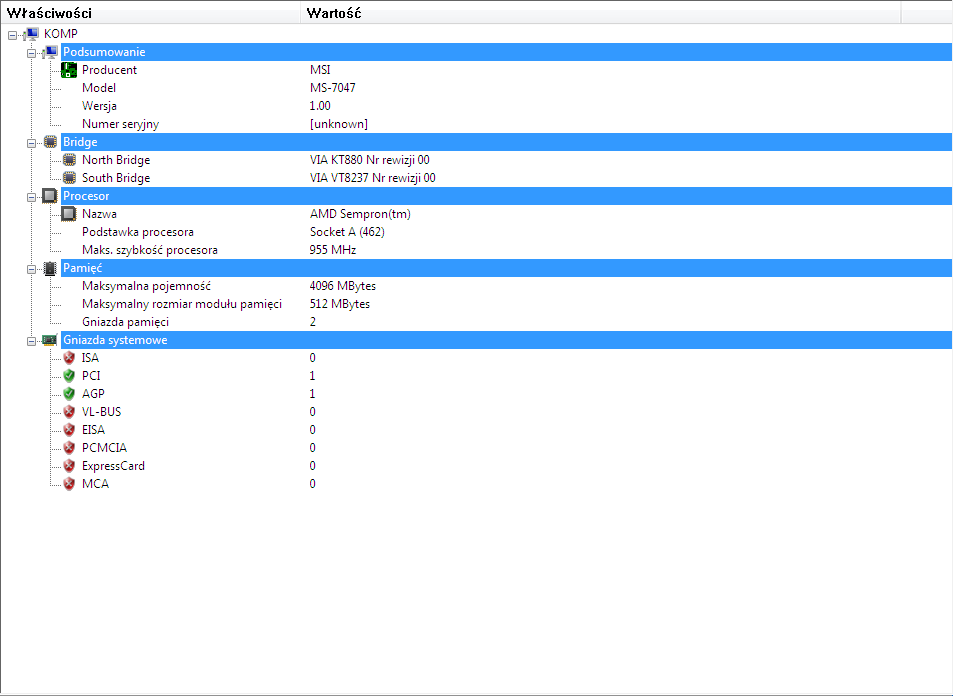
Task: Select the PCMCIA row label
Action: click(x=105, y=448)
